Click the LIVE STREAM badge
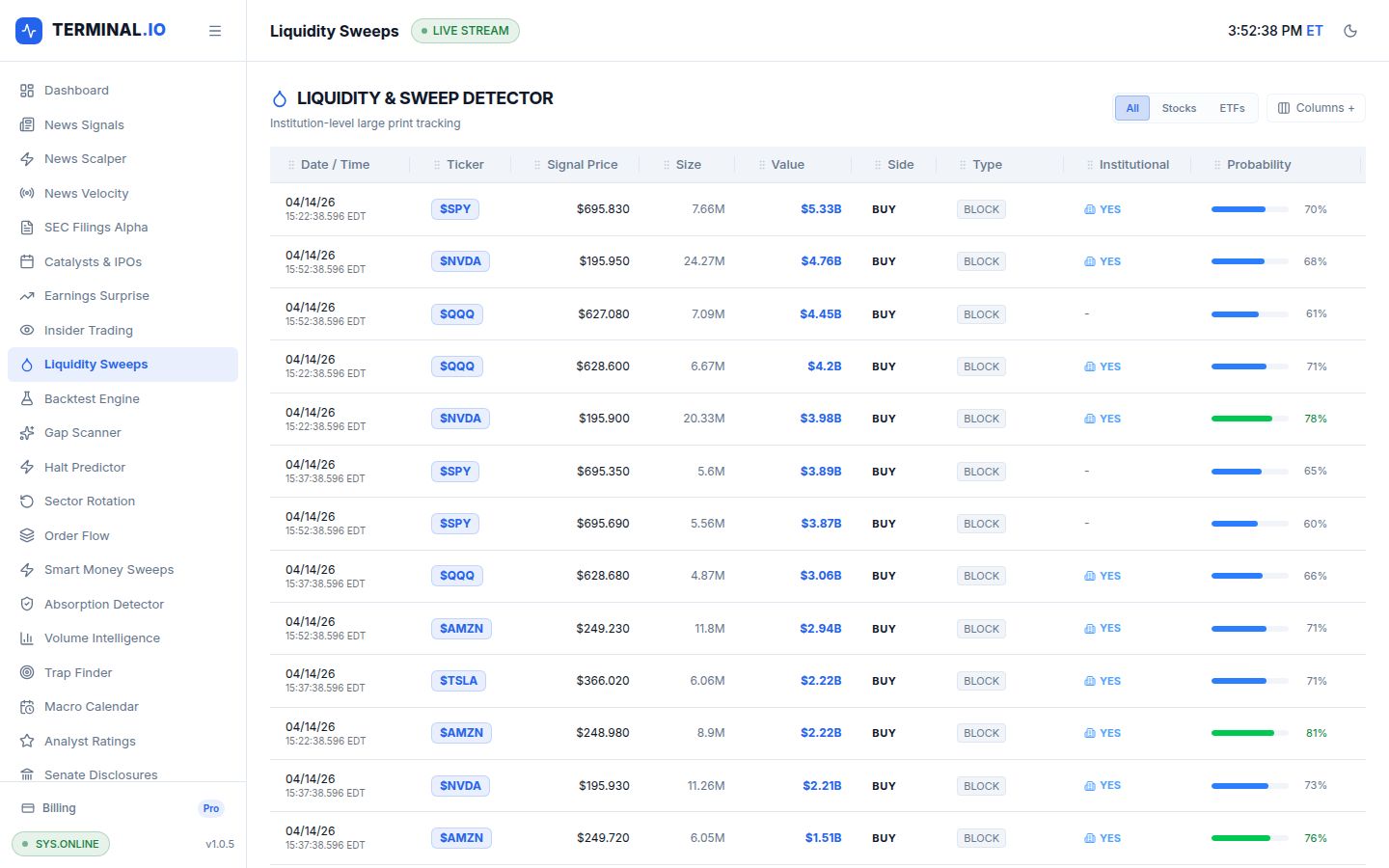The height and width of the screenshot is (868, 1389). point(465,31)
